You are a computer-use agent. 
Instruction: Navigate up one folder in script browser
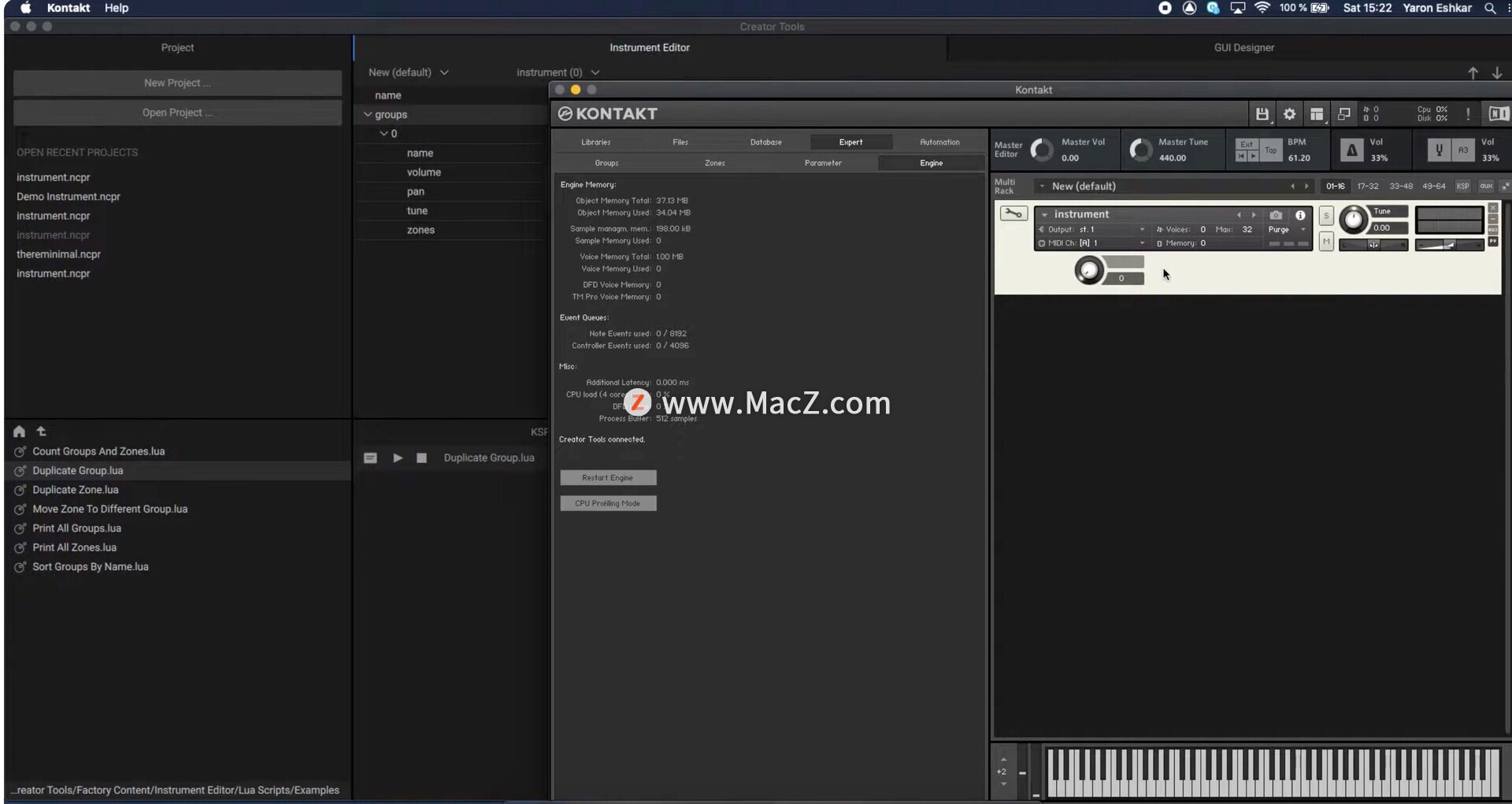coord(42,432)
